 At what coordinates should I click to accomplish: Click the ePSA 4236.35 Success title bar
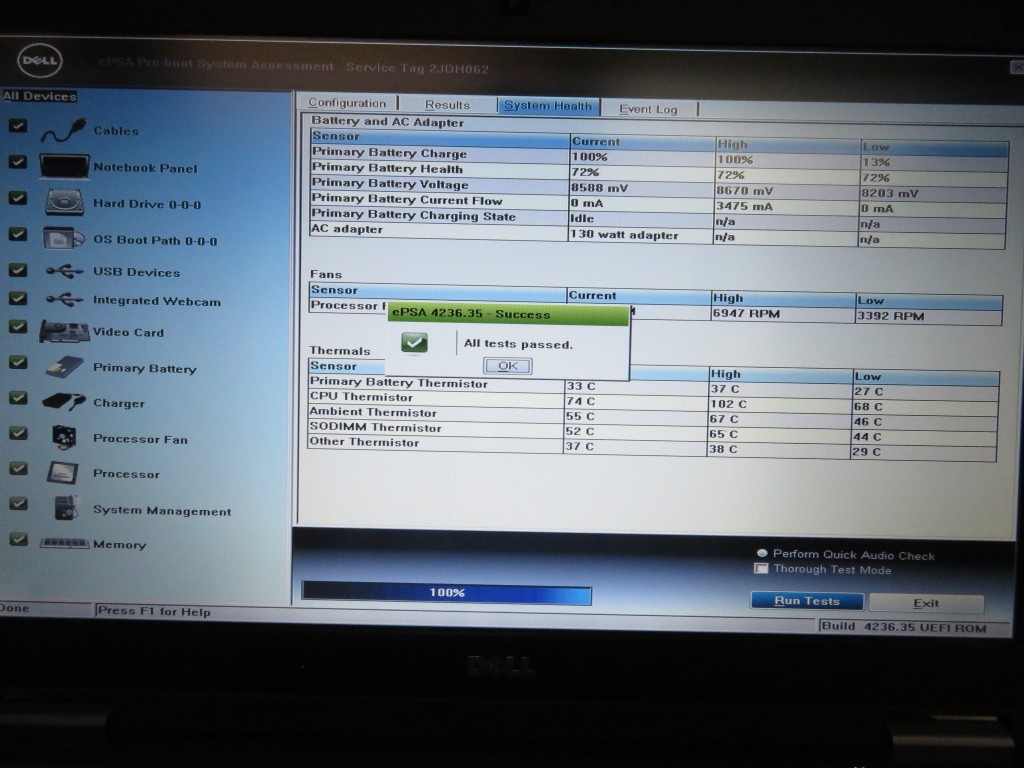509,314
